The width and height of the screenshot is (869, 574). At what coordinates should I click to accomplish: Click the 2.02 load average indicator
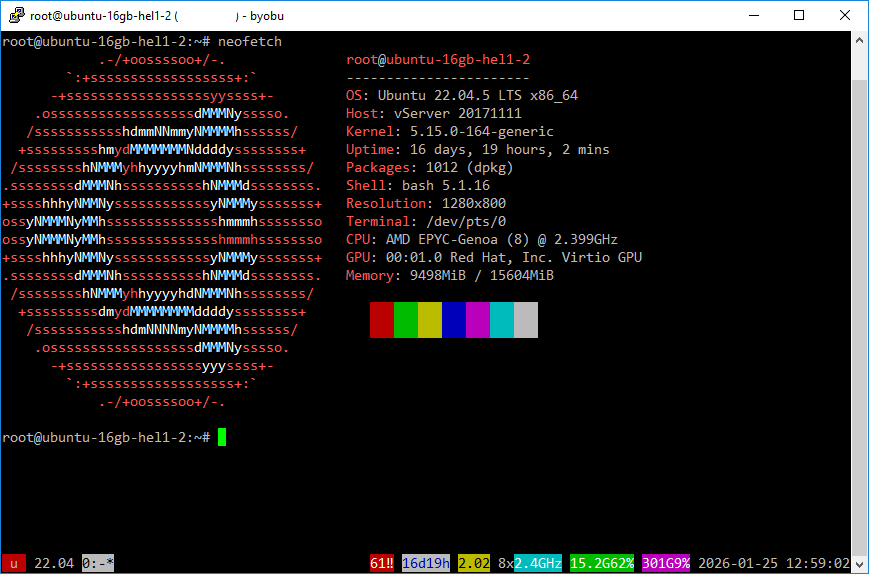[x=473, y=563]
